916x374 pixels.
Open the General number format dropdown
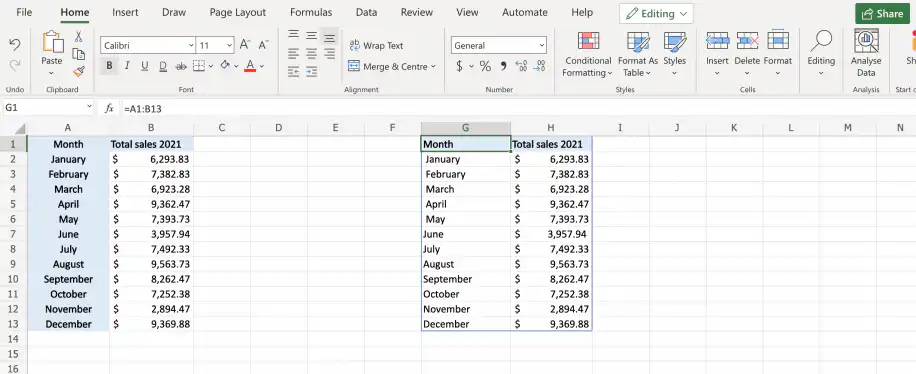[x=542, y=45]
